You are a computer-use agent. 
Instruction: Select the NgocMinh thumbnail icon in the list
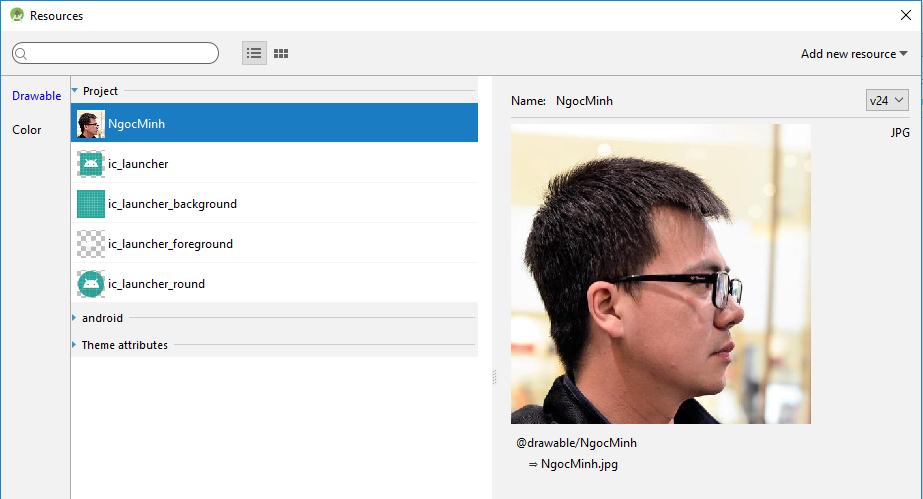pos(91,124)
